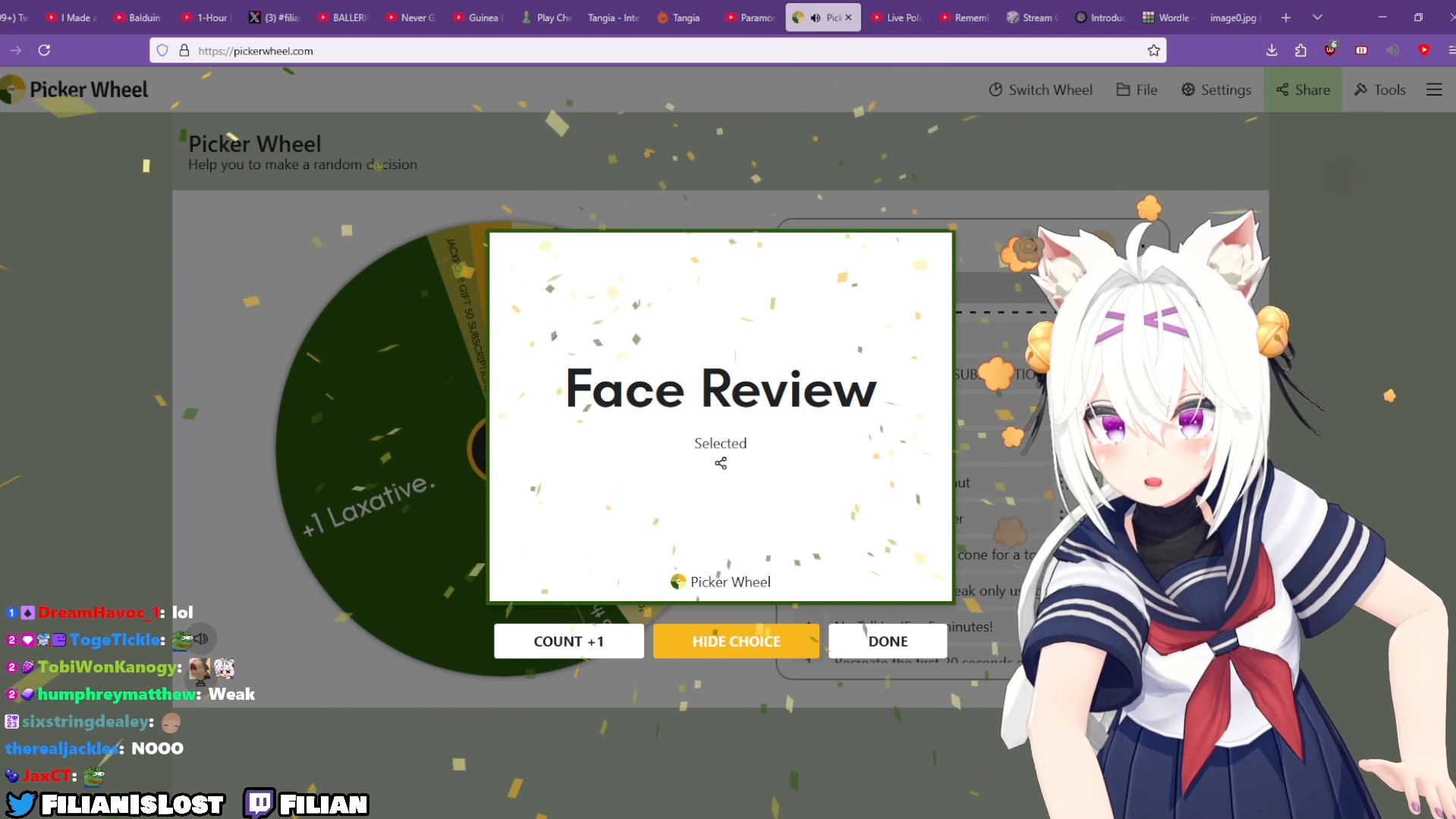Switch to the Tangia - Inte tab
This screenshot has height=819, width=1456.
(x=613, y=17)
